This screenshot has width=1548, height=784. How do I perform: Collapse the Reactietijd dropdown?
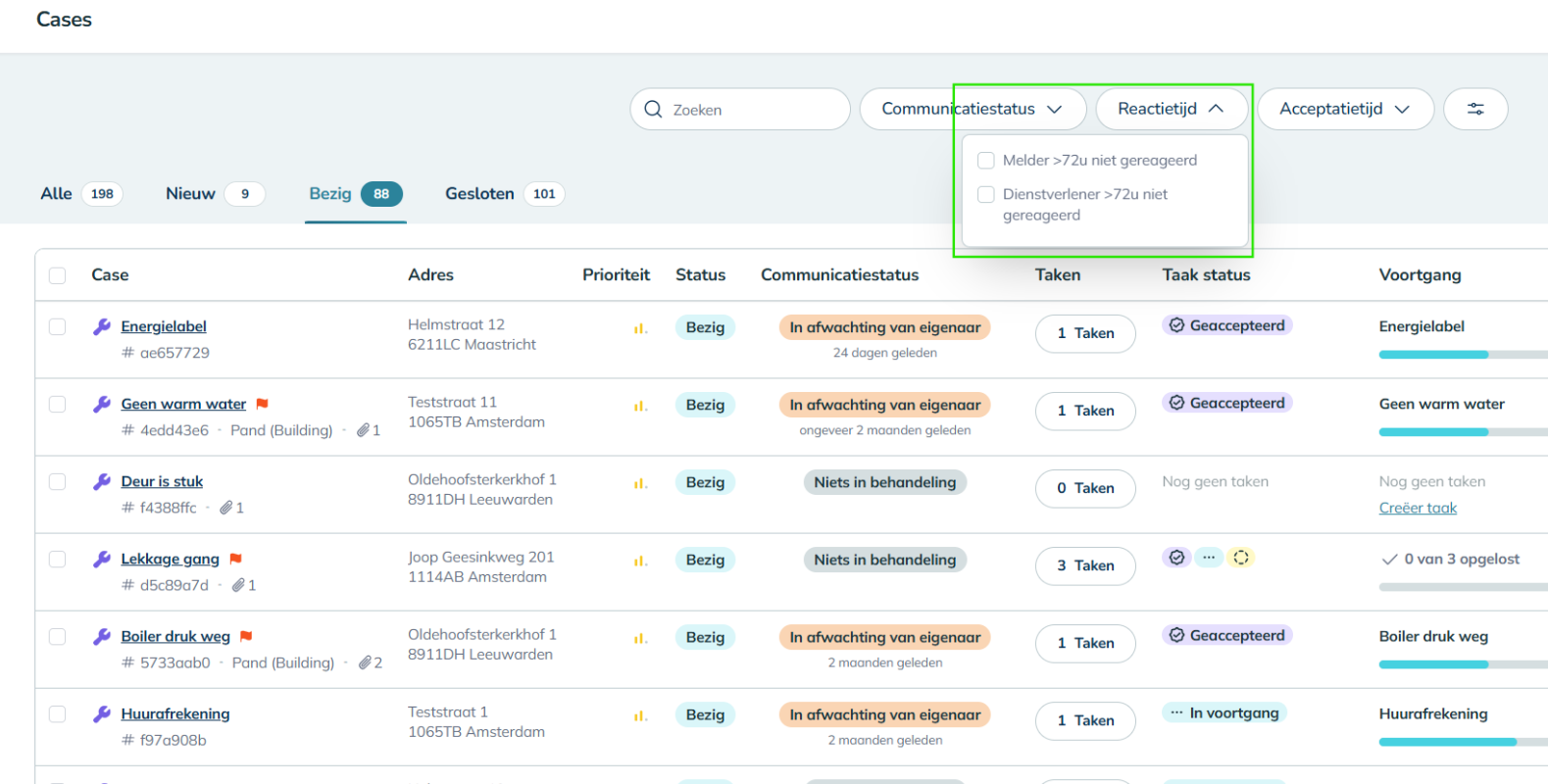point(1171,109)
